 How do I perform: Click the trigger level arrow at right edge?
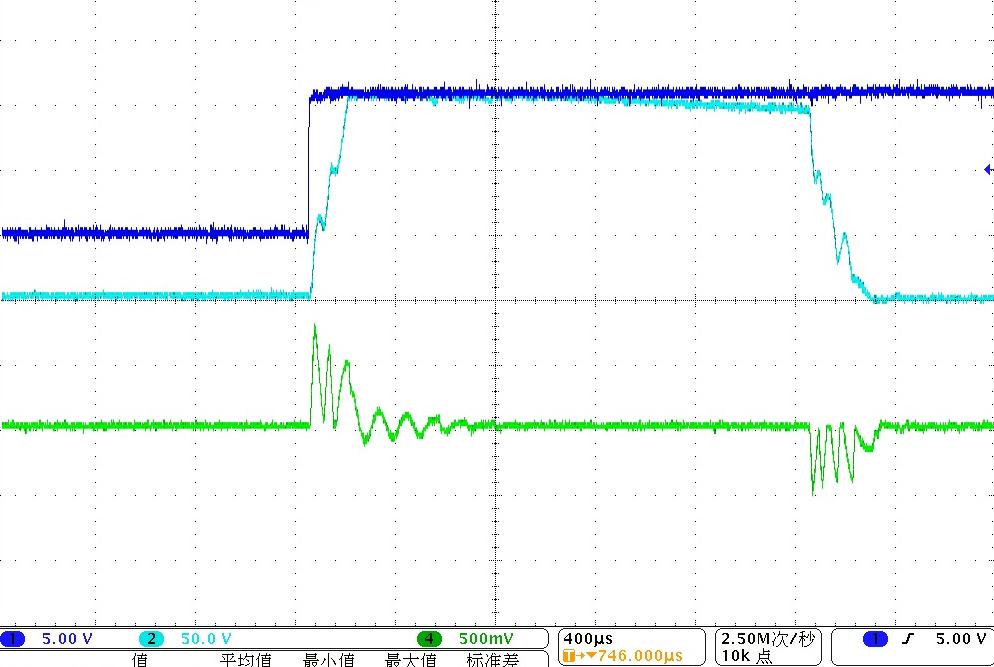tap(988, 170)
